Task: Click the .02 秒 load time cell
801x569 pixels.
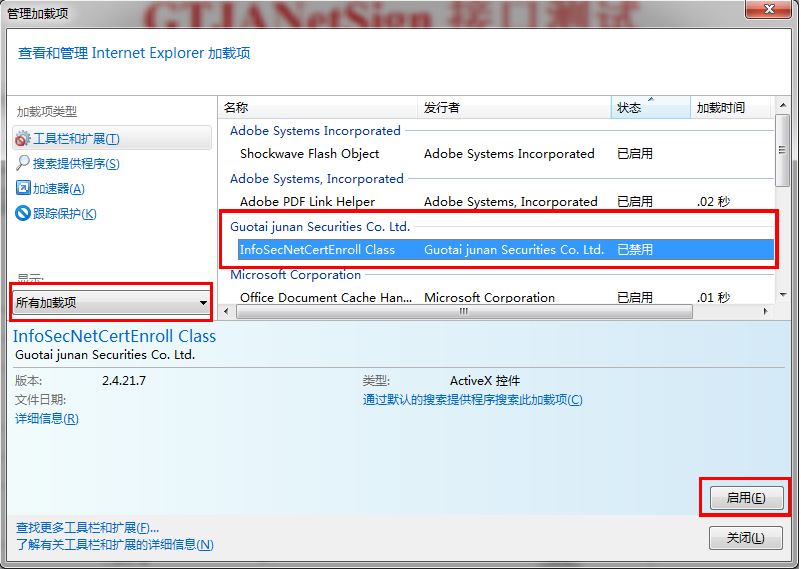Action: pos(713,202)
